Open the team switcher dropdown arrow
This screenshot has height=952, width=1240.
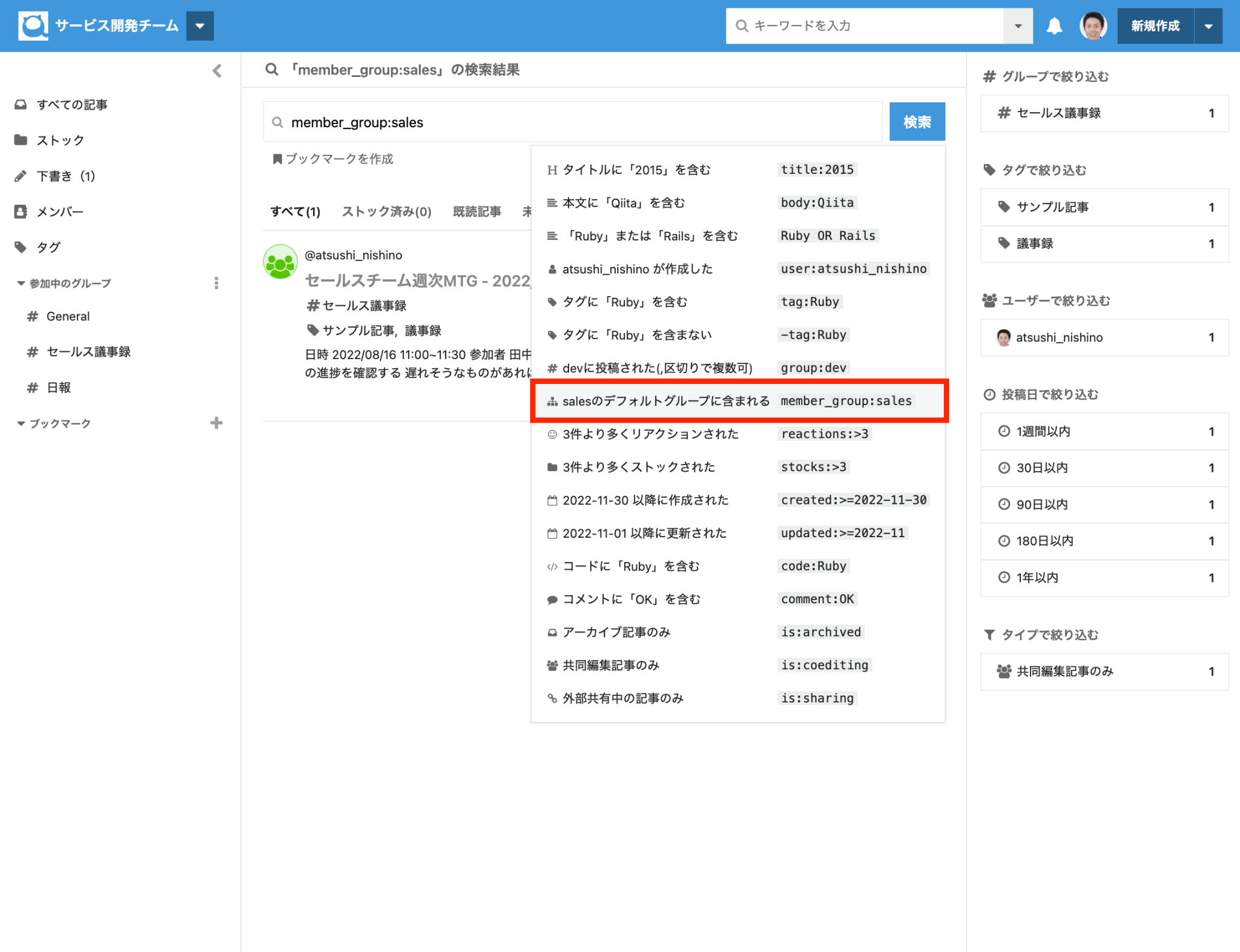click(x=200, y=26)
